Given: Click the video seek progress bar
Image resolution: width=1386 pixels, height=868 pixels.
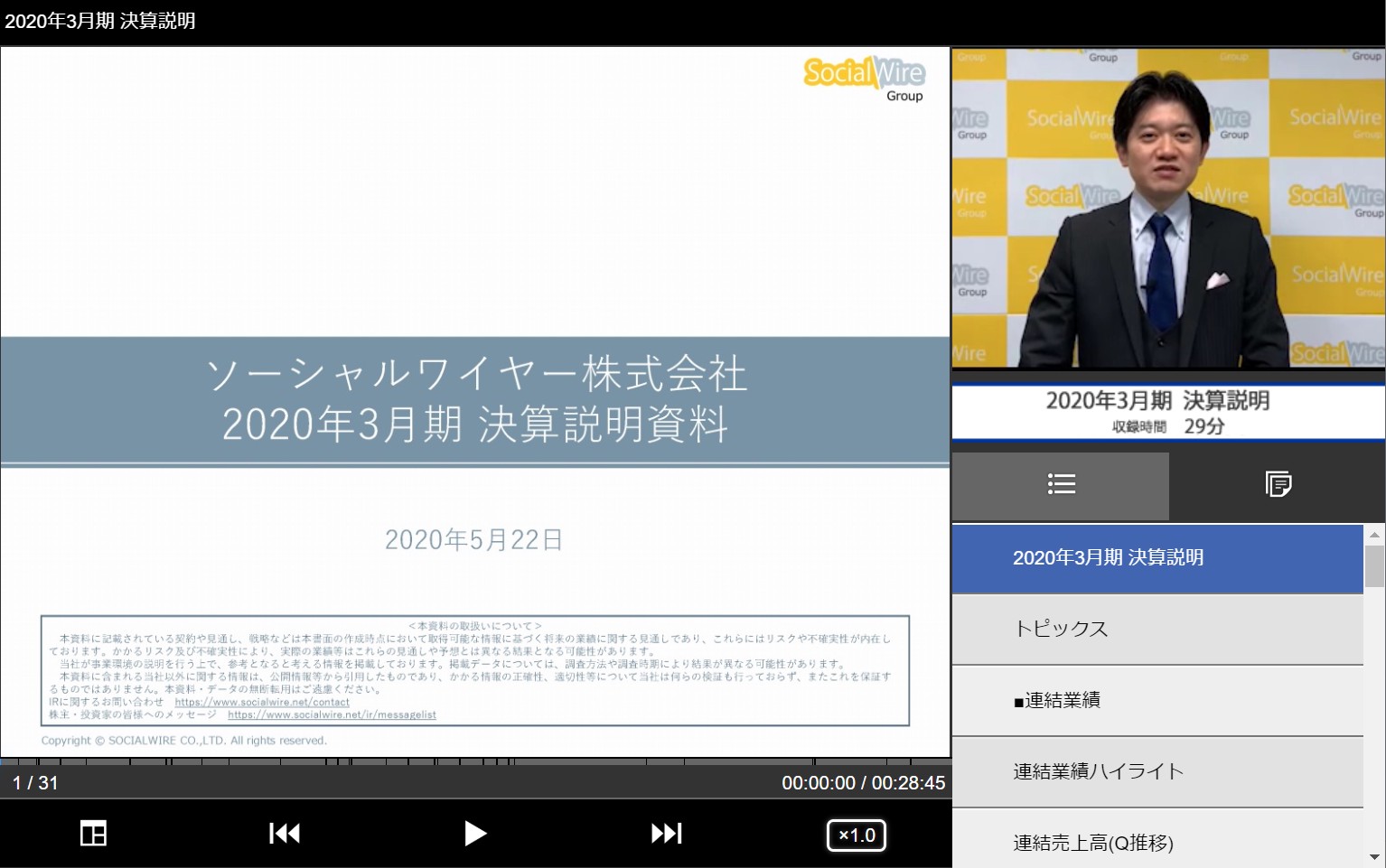Looking at the screenshot, I should (475, 761).
